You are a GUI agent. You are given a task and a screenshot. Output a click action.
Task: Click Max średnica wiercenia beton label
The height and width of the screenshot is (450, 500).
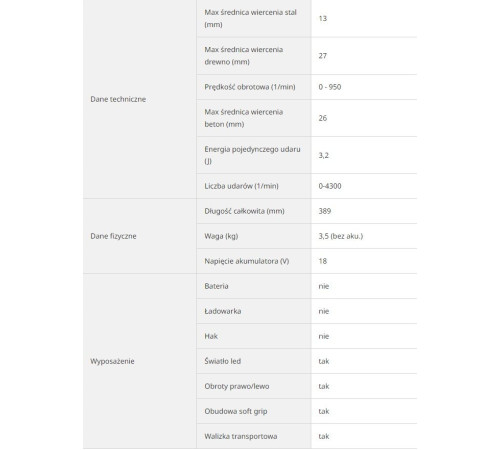point(244,118)
